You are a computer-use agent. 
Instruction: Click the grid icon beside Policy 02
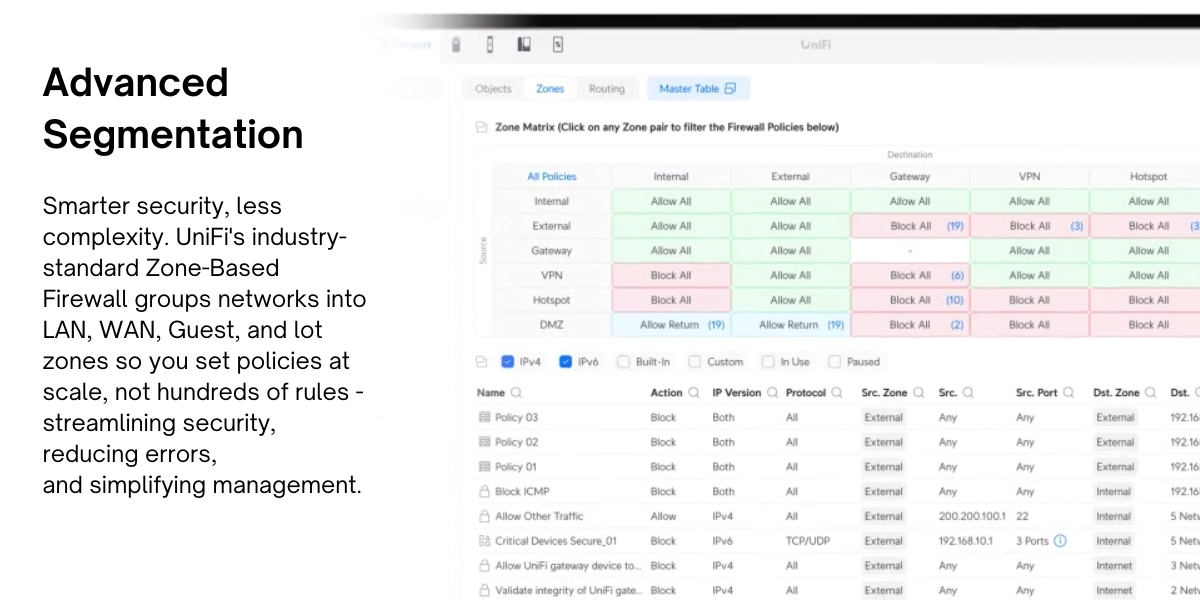point(485,442)
